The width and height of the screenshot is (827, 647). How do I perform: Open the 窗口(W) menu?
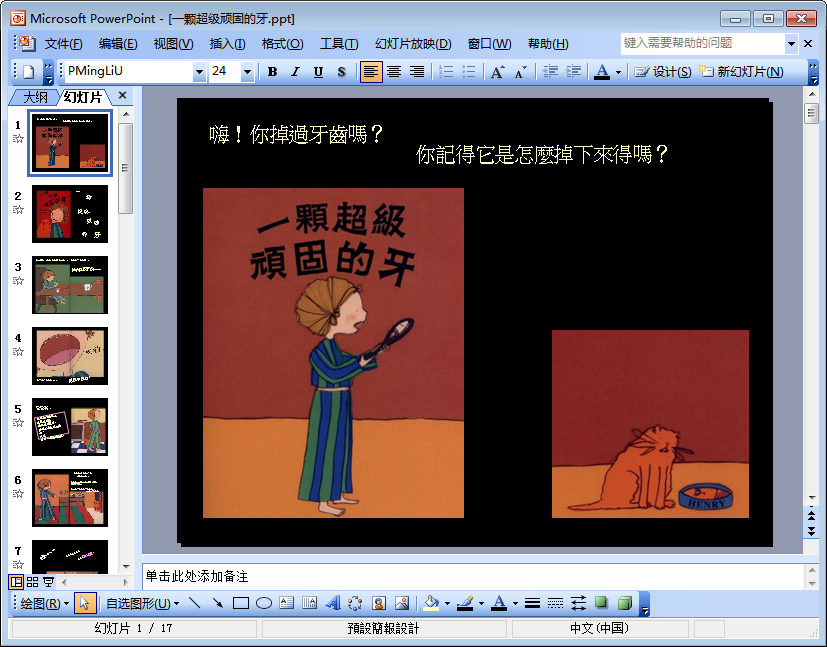(x=489, y=44)
